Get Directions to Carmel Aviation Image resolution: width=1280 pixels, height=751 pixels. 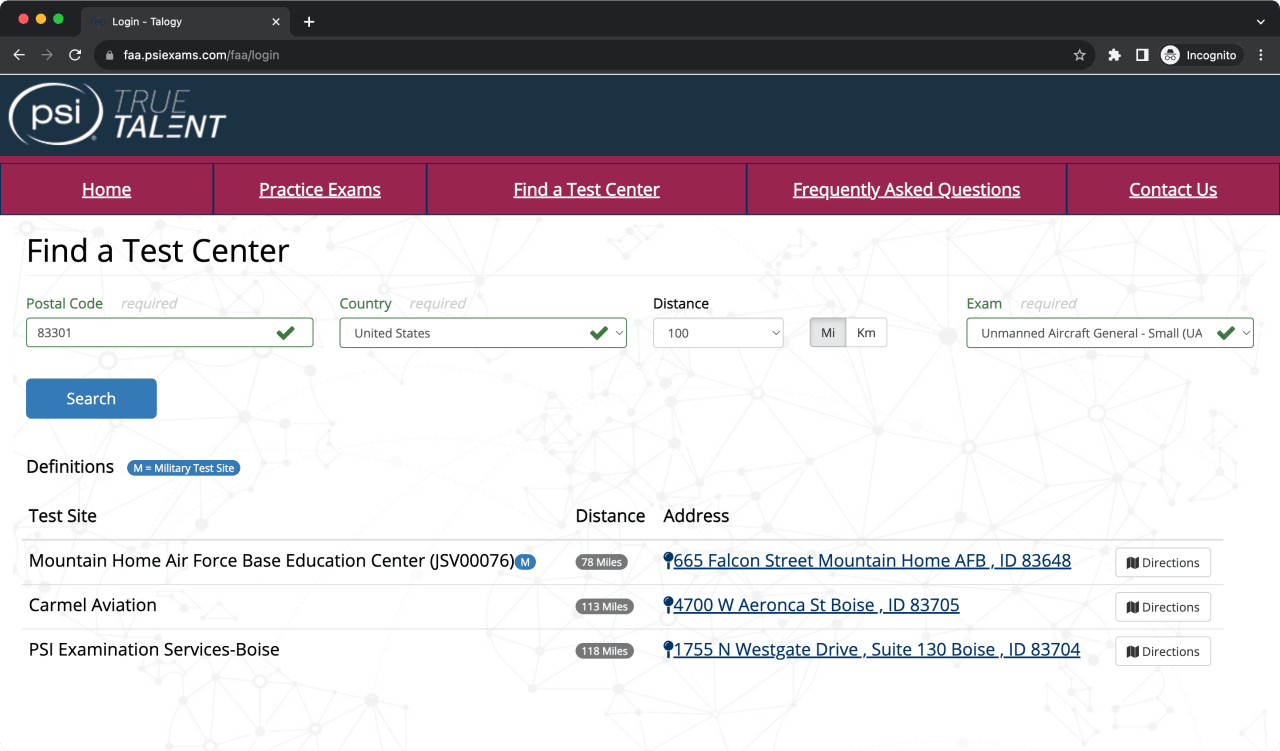(x=1162, y=607)
